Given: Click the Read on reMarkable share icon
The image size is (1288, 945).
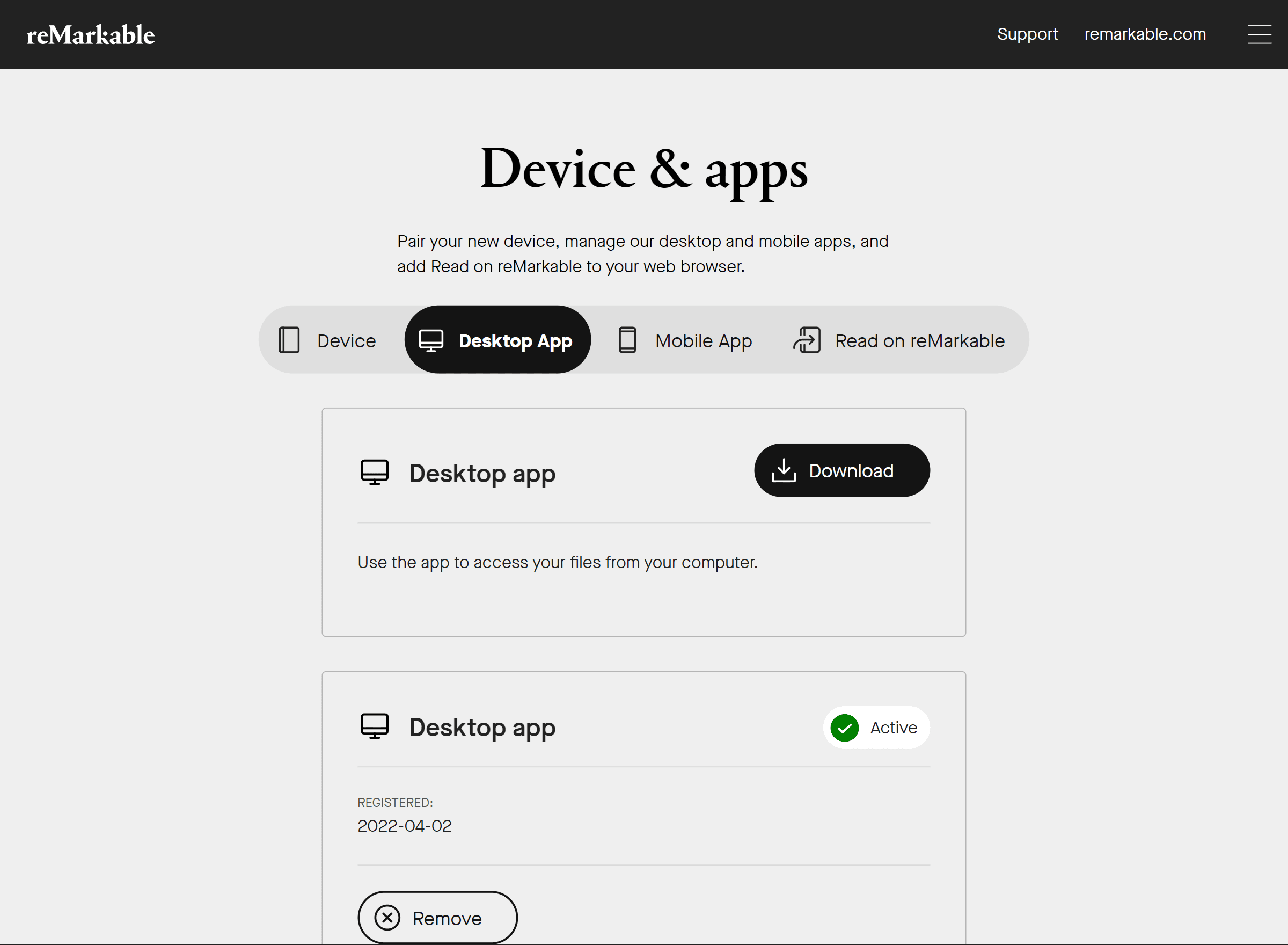Looking at the screenshot, I should click(807, 340).
